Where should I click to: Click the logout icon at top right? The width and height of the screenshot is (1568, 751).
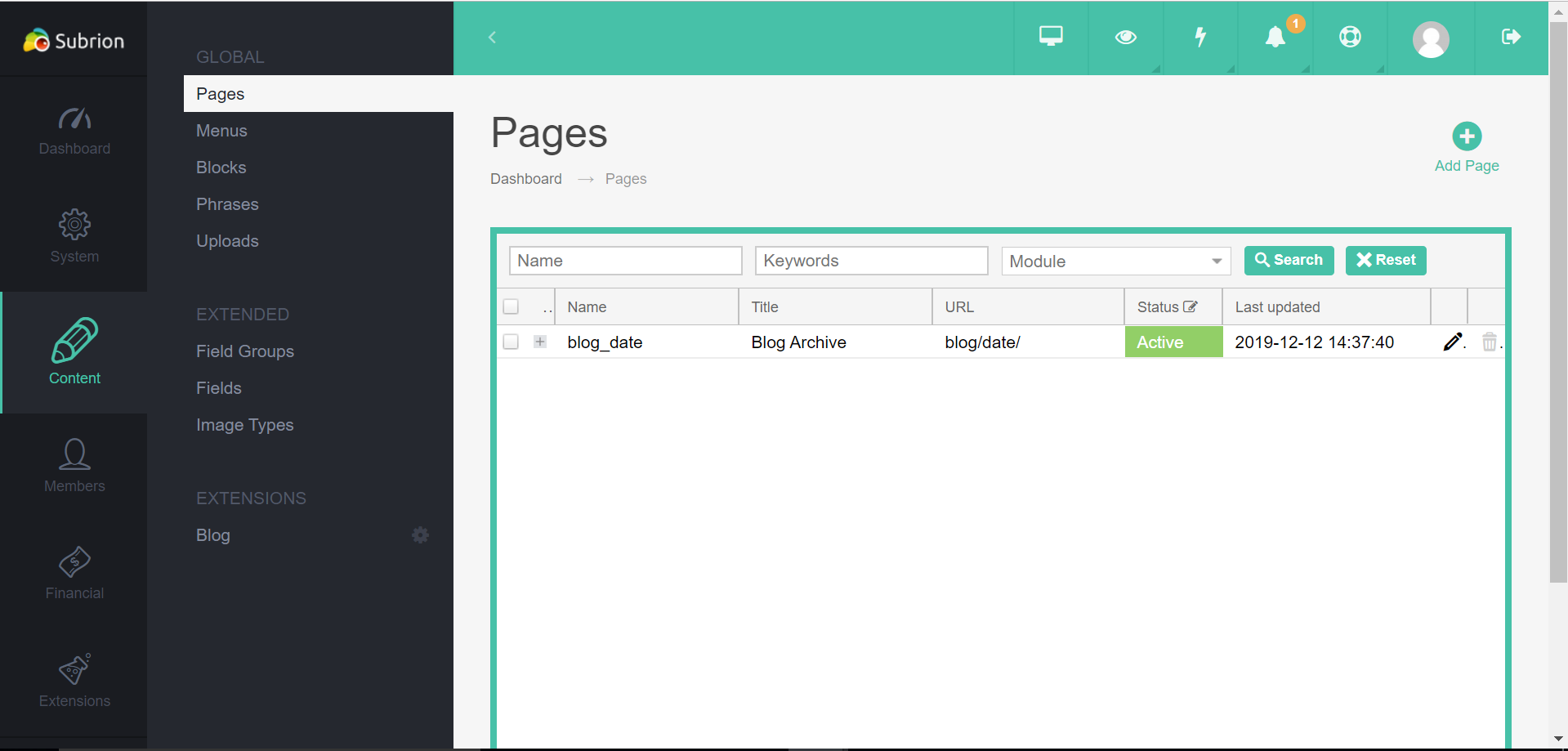(1511, 37)
